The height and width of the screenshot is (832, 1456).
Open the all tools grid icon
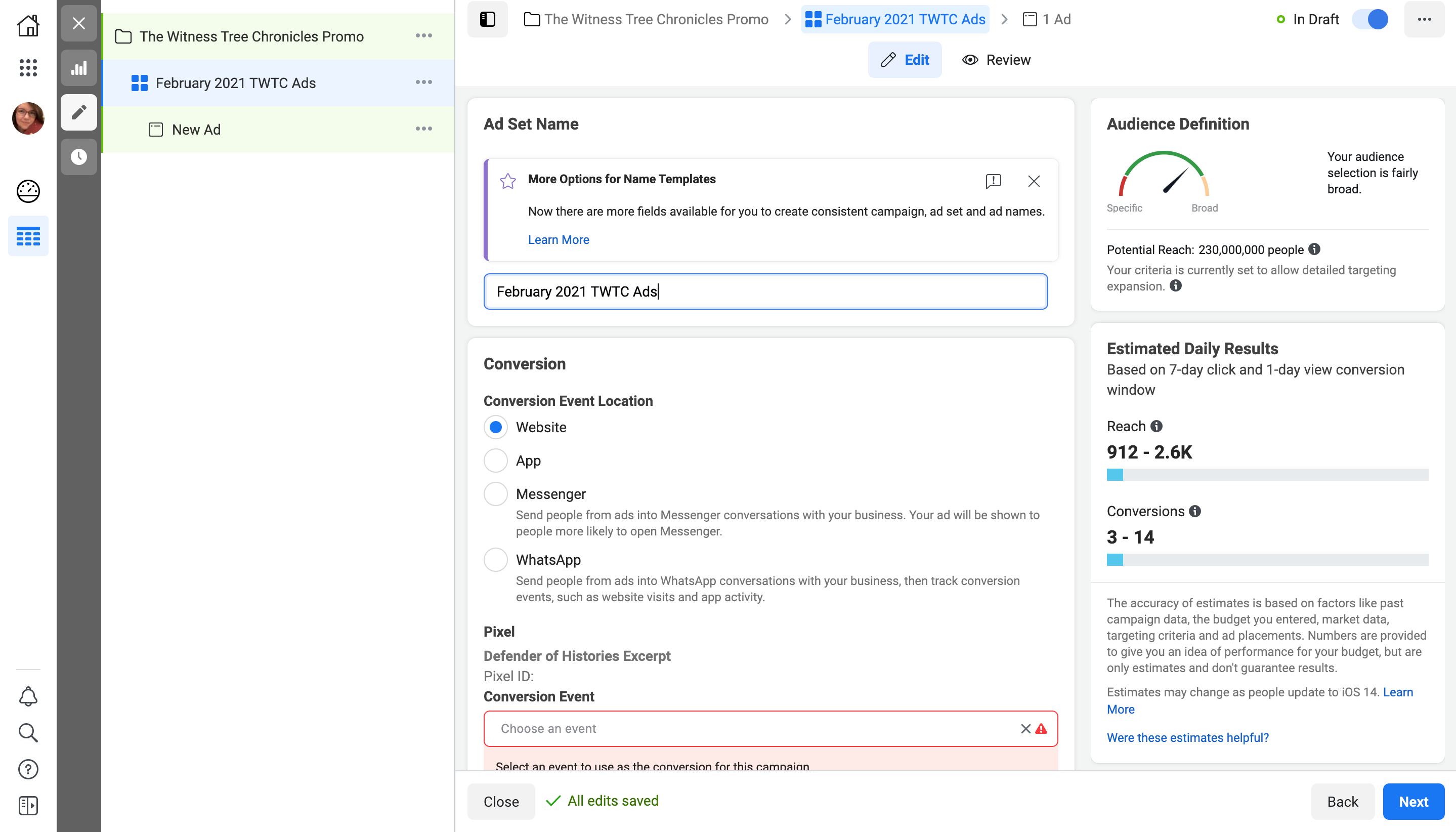click(x=28, y=68)
